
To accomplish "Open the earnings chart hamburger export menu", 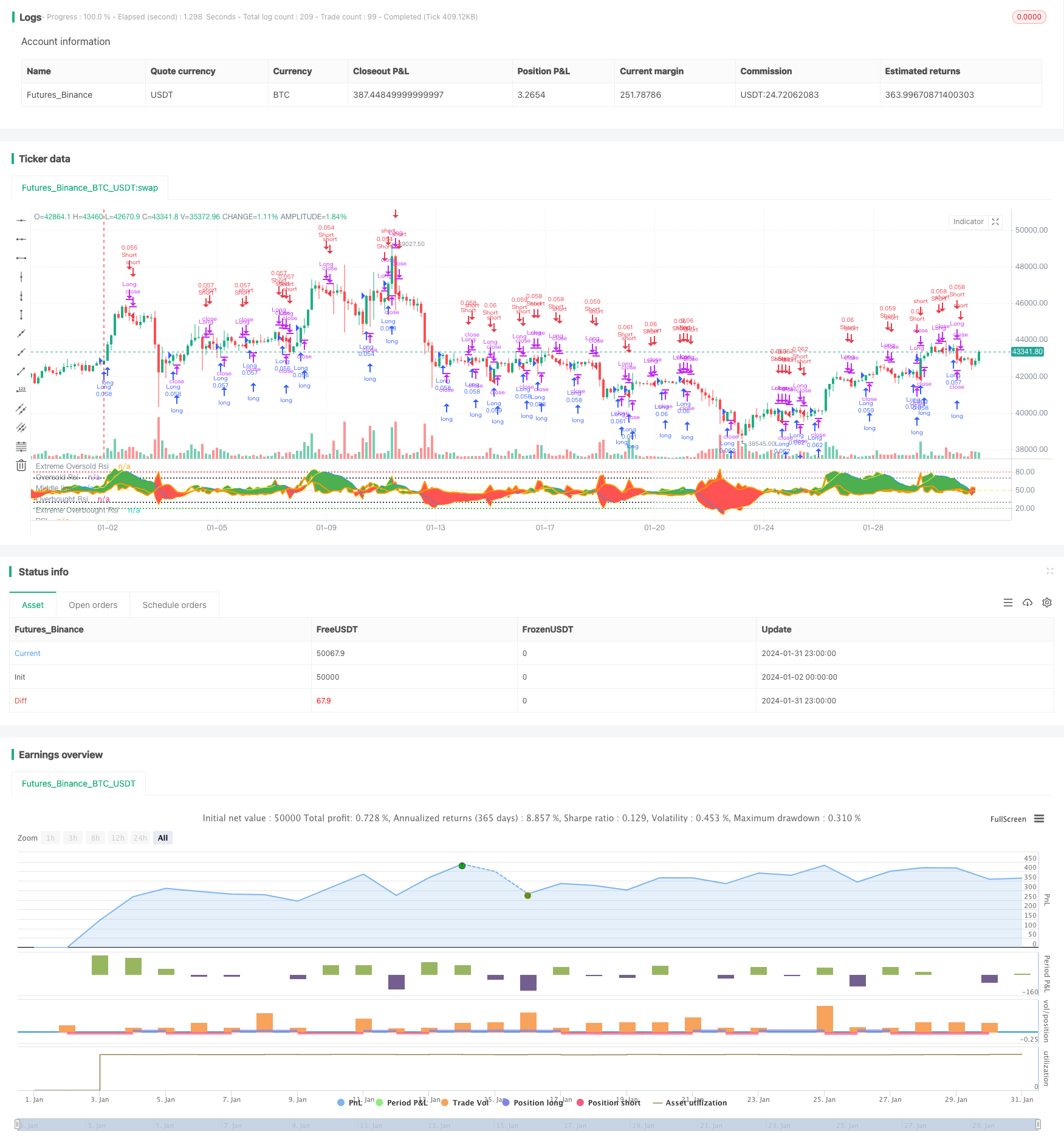I will [1039, 819].
